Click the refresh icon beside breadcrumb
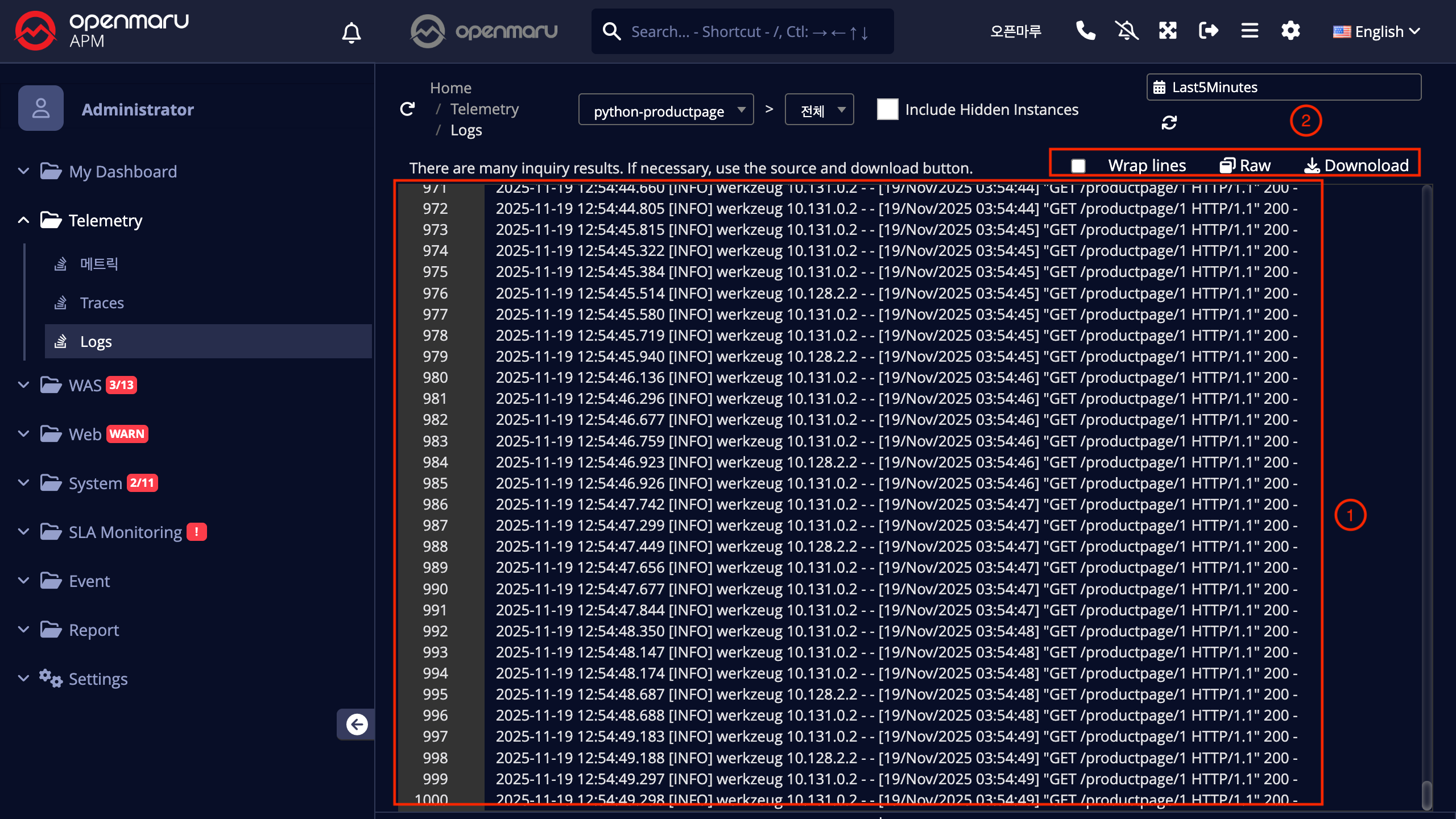The height and width of the screenshot is (819, 1456). tap(407, 109)
